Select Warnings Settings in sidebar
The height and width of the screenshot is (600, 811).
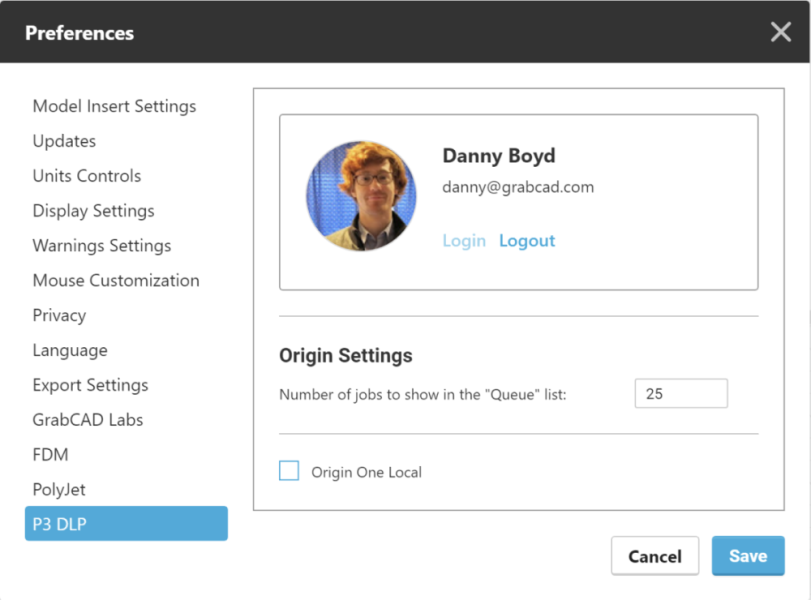(102, 245)
